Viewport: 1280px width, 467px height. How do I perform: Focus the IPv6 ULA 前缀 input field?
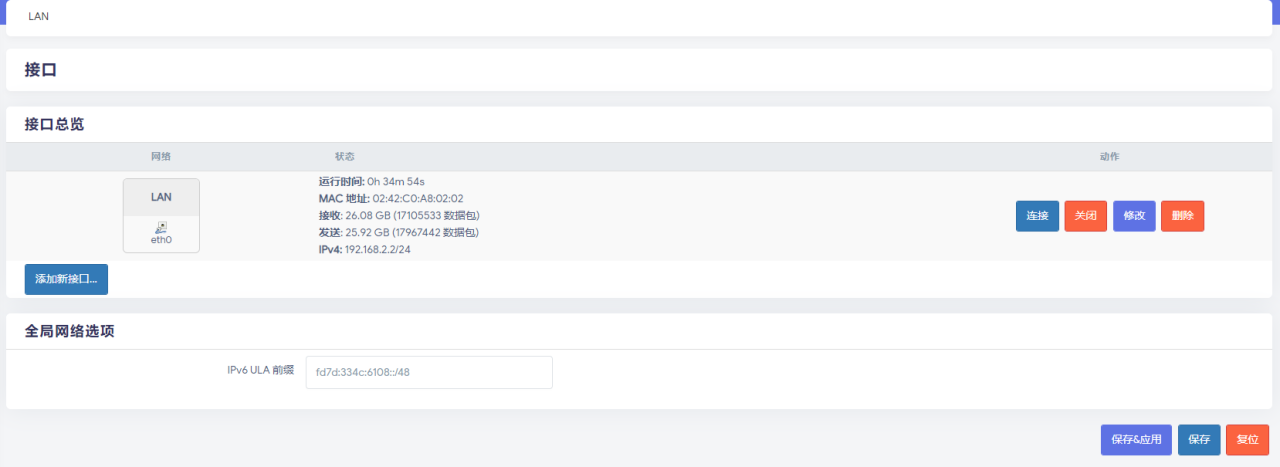(429, 373)
